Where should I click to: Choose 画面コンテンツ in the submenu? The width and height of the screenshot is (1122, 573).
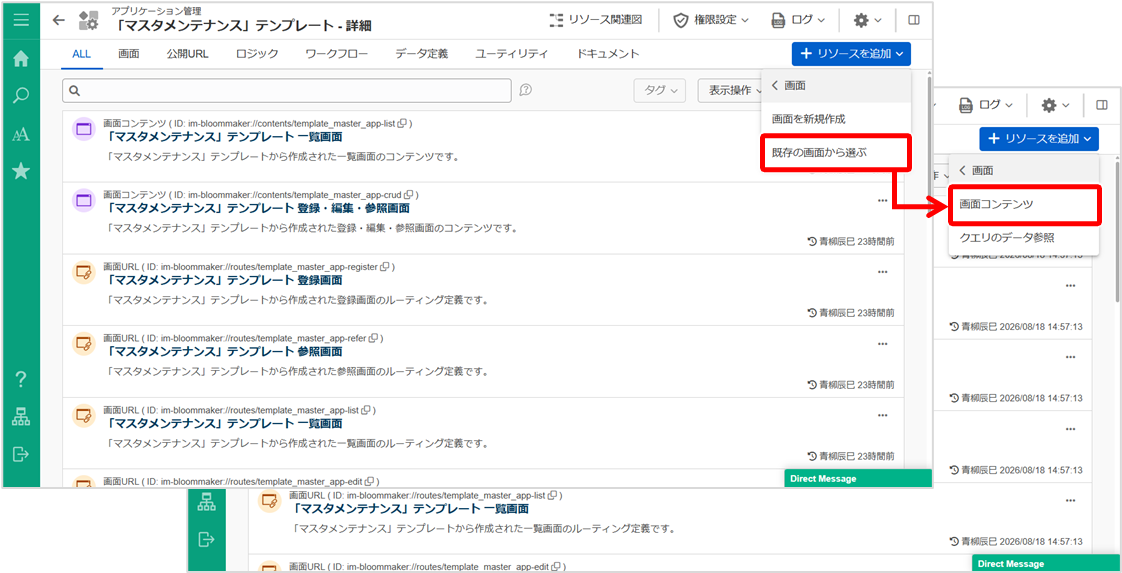pos(1023,205)
